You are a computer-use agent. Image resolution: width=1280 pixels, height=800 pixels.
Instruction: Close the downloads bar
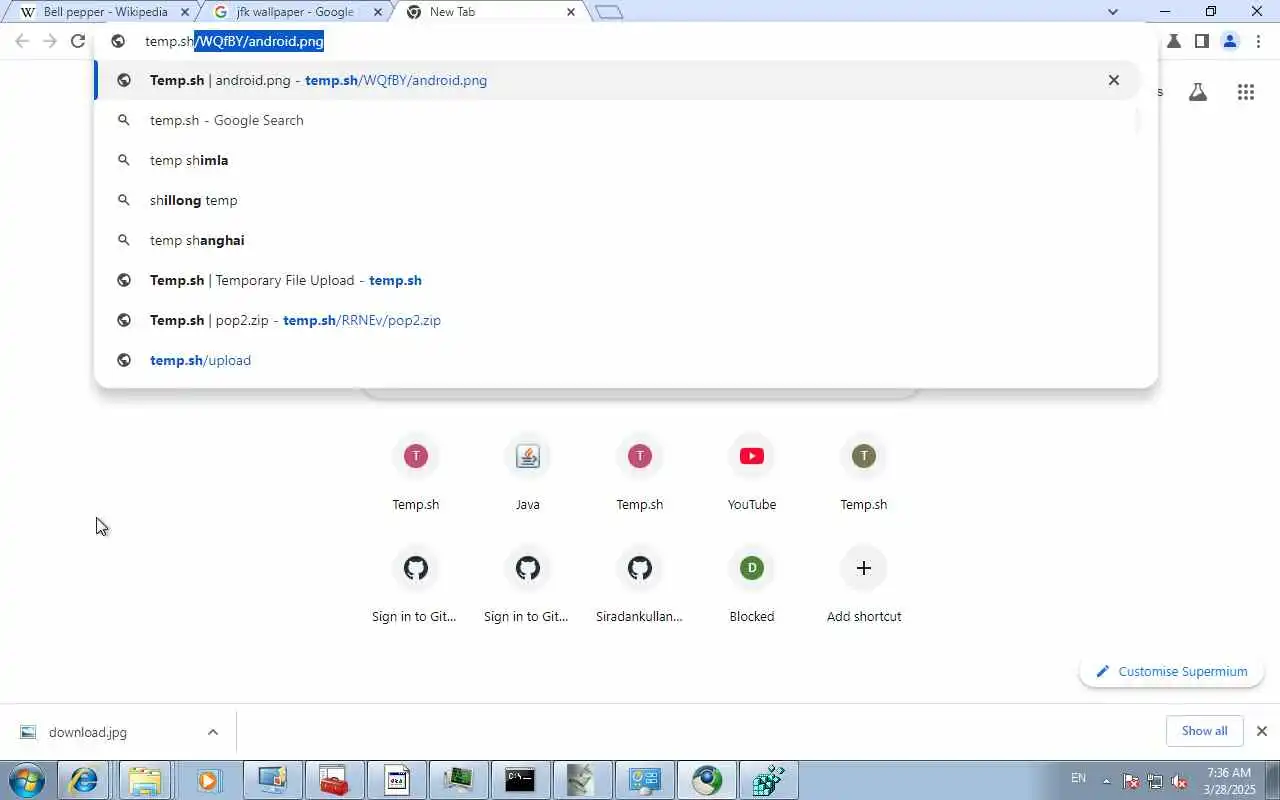pos(1261,731)
